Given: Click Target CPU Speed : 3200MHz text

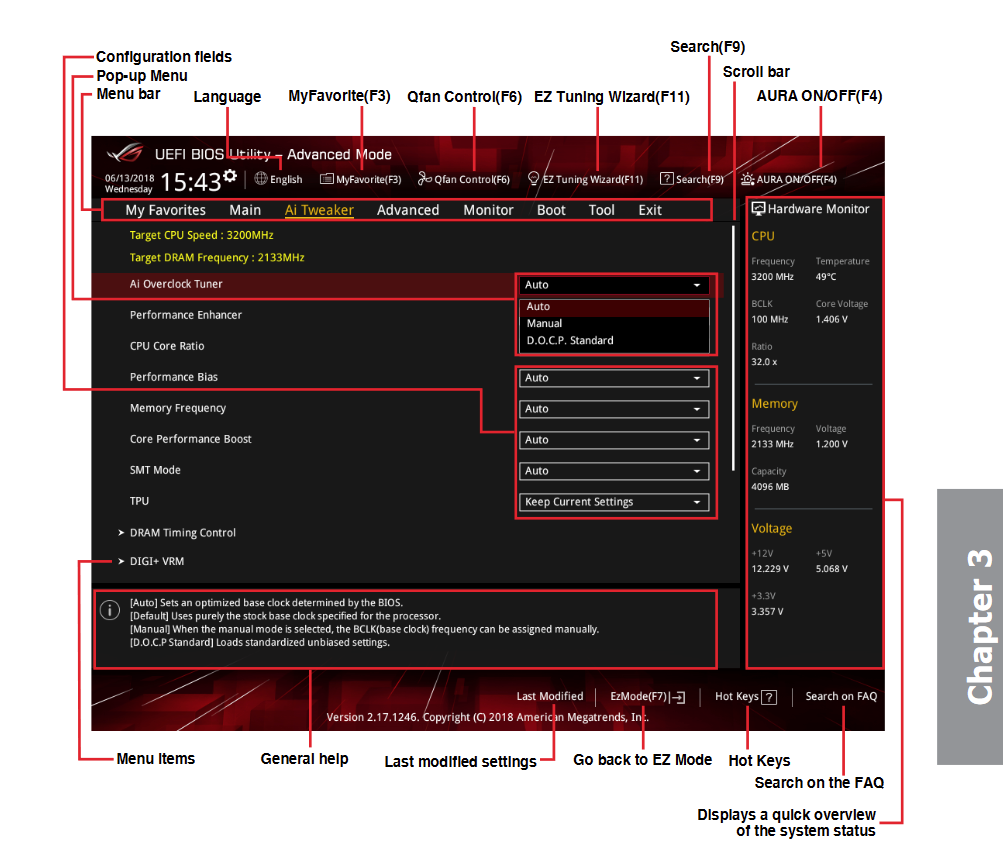Looking at the screenshot, I should 201,235.
